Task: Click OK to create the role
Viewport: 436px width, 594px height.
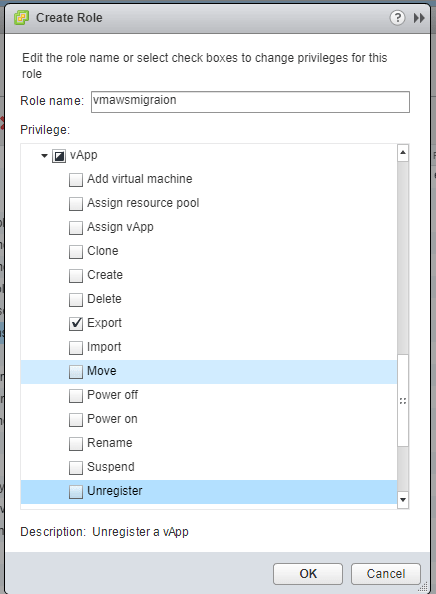Action: (x=308, y=574)
